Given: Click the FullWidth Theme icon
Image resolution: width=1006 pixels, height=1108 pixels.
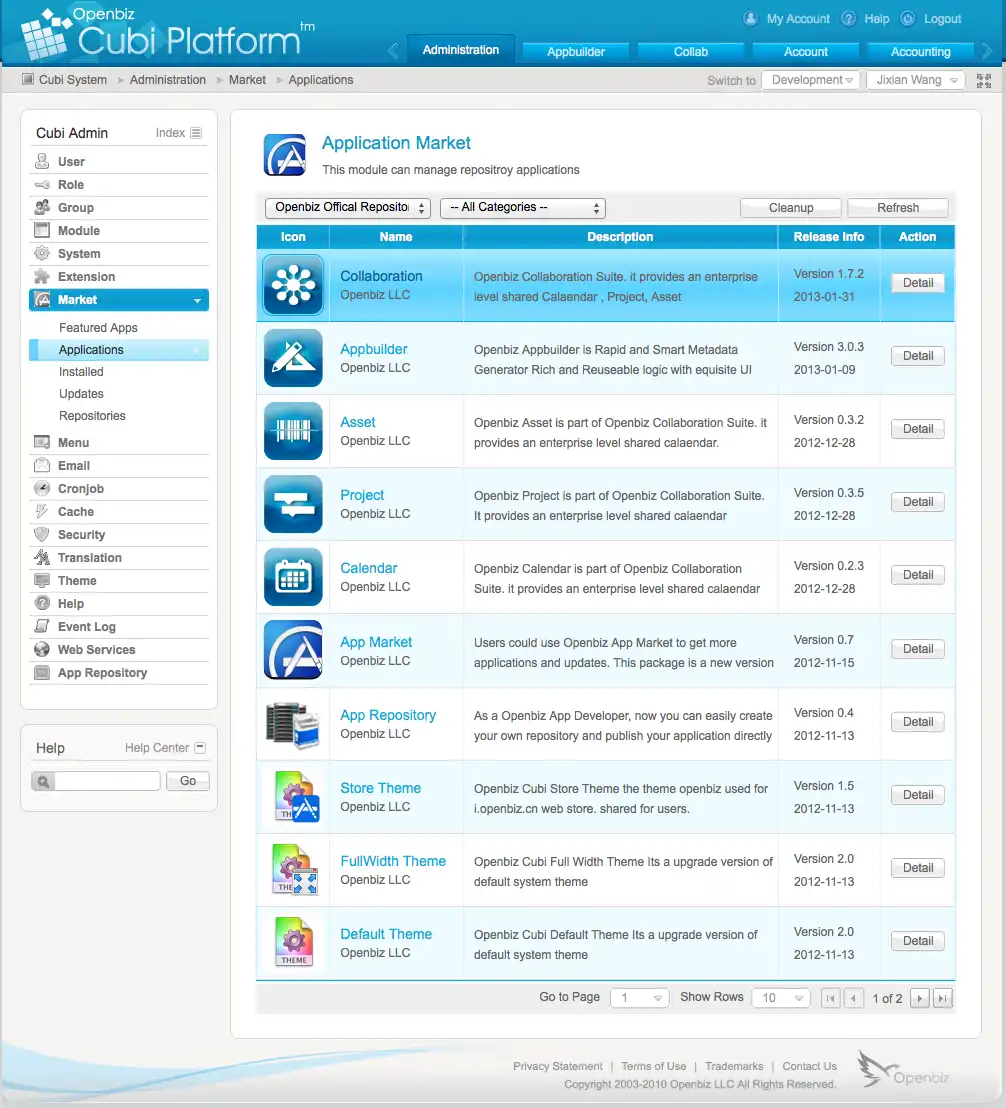Looking at the screenshot, I should click(295, 870).
